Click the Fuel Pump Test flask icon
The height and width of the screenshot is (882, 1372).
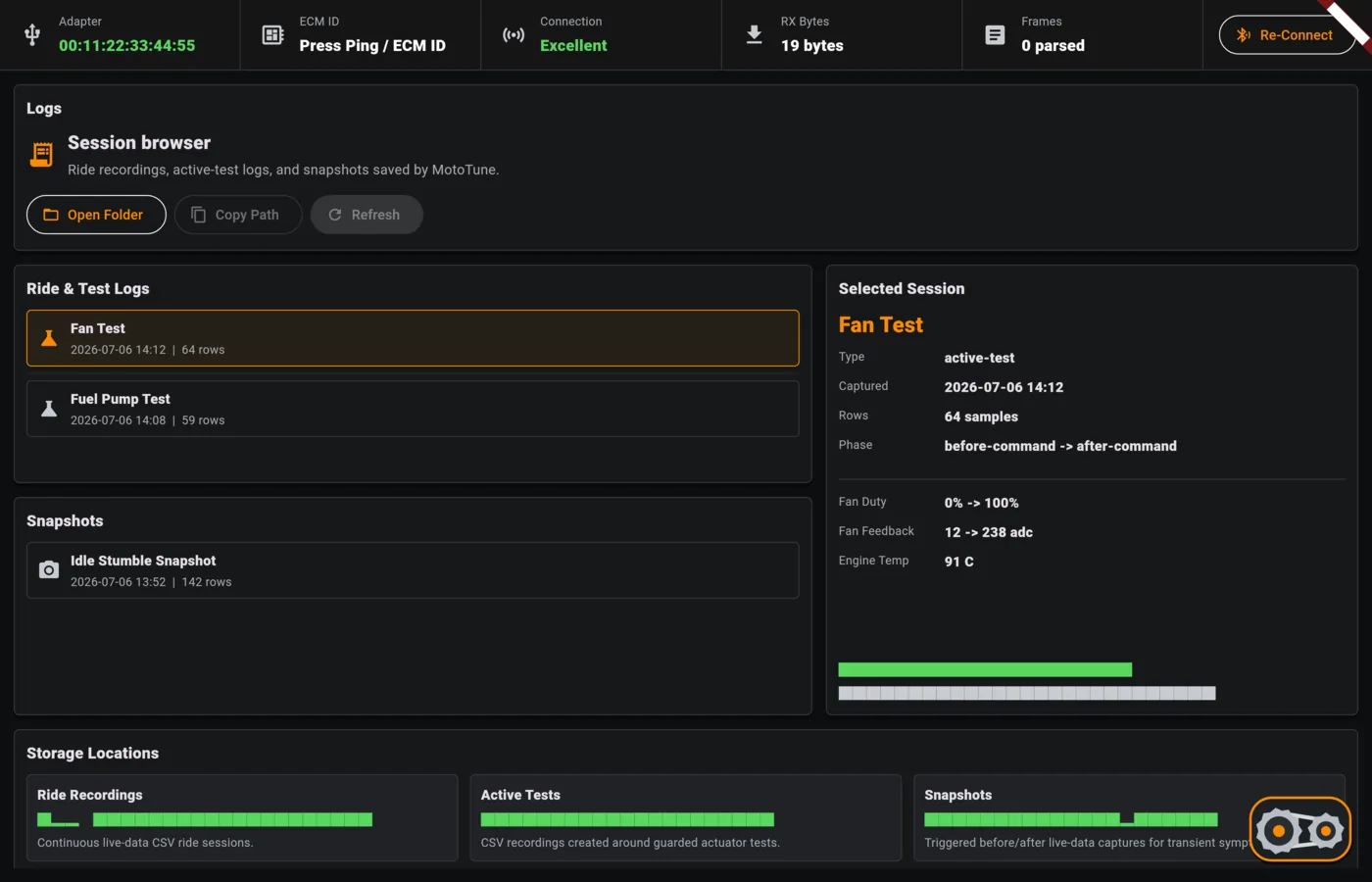tap(49, 409)
